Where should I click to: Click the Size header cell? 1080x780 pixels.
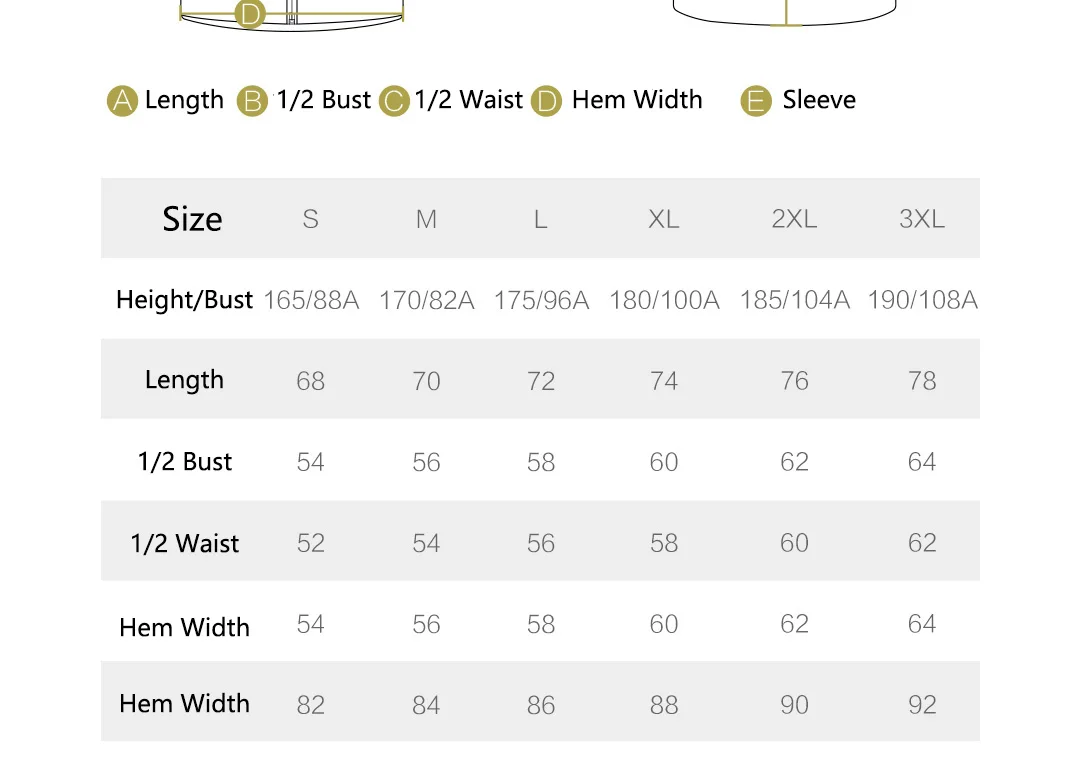(x=192, y=219)
